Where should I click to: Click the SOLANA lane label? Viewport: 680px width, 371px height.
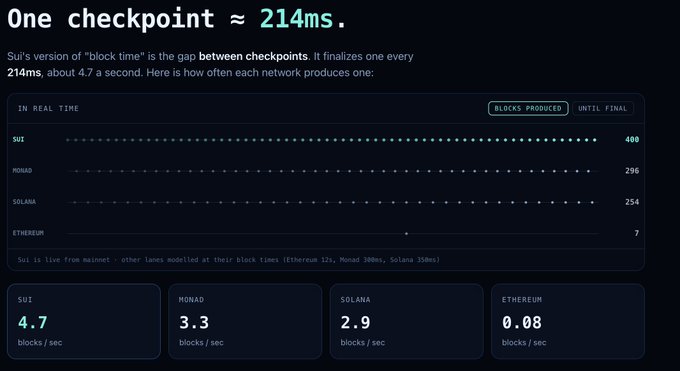(24, 202)
